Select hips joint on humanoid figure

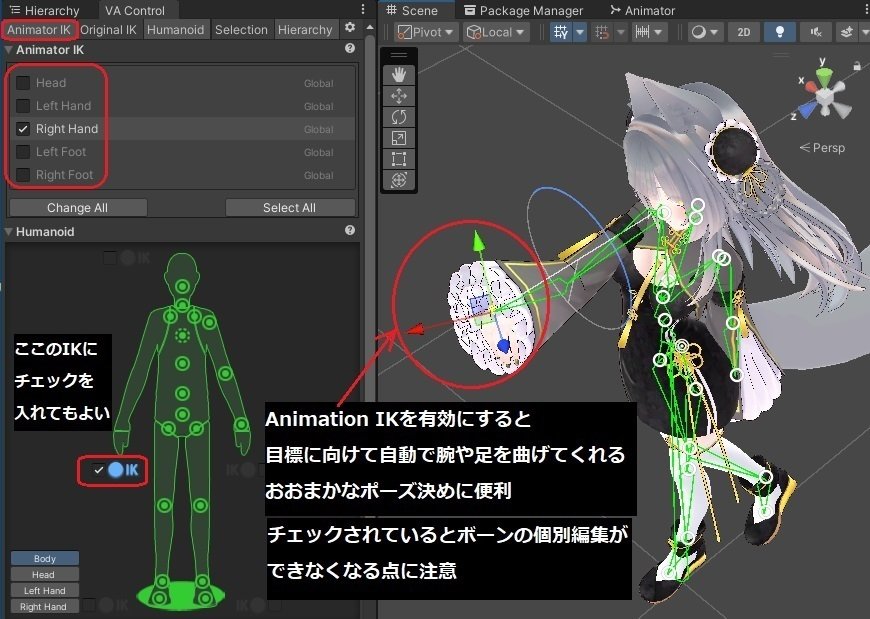pos(182,414)
